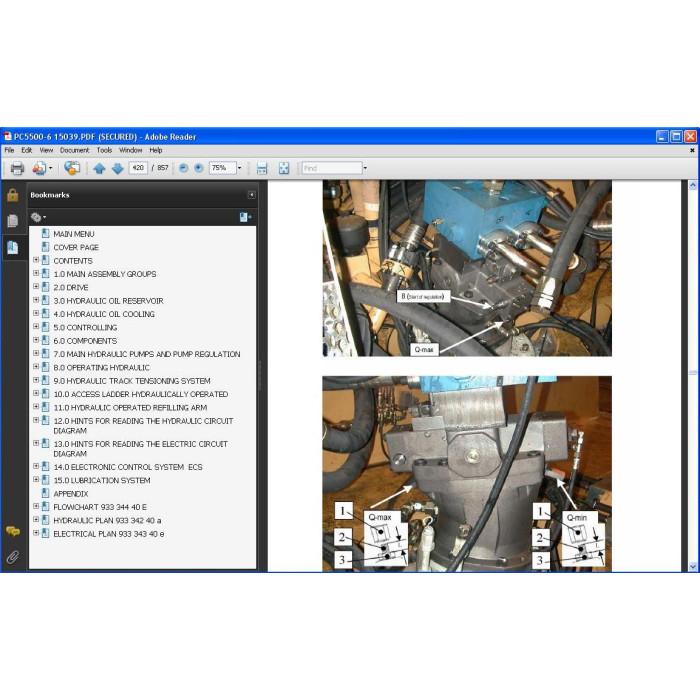
Task: Select 4.0 HYDRAULIC OIL COOLING bookmark
Action: pyautogui.click(x=104, y=314)
